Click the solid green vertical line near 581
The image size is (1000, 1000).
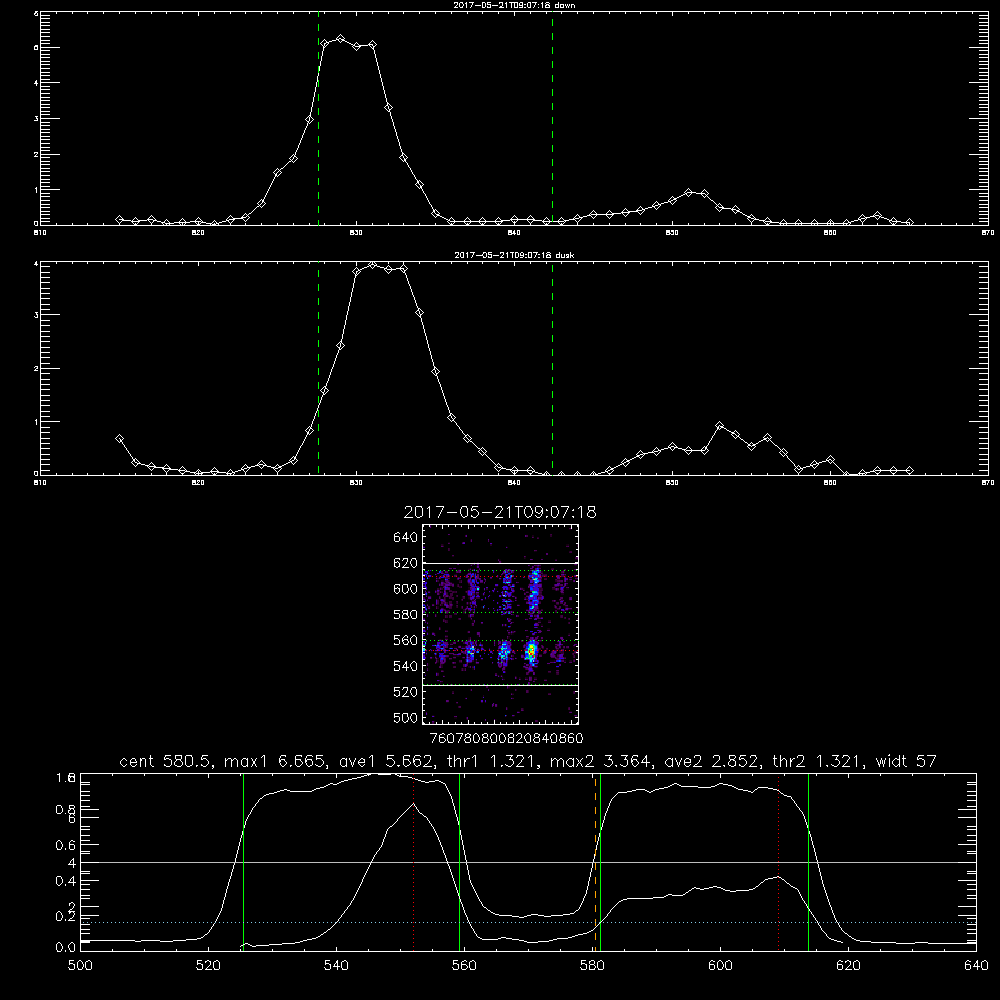click(600, 862)
